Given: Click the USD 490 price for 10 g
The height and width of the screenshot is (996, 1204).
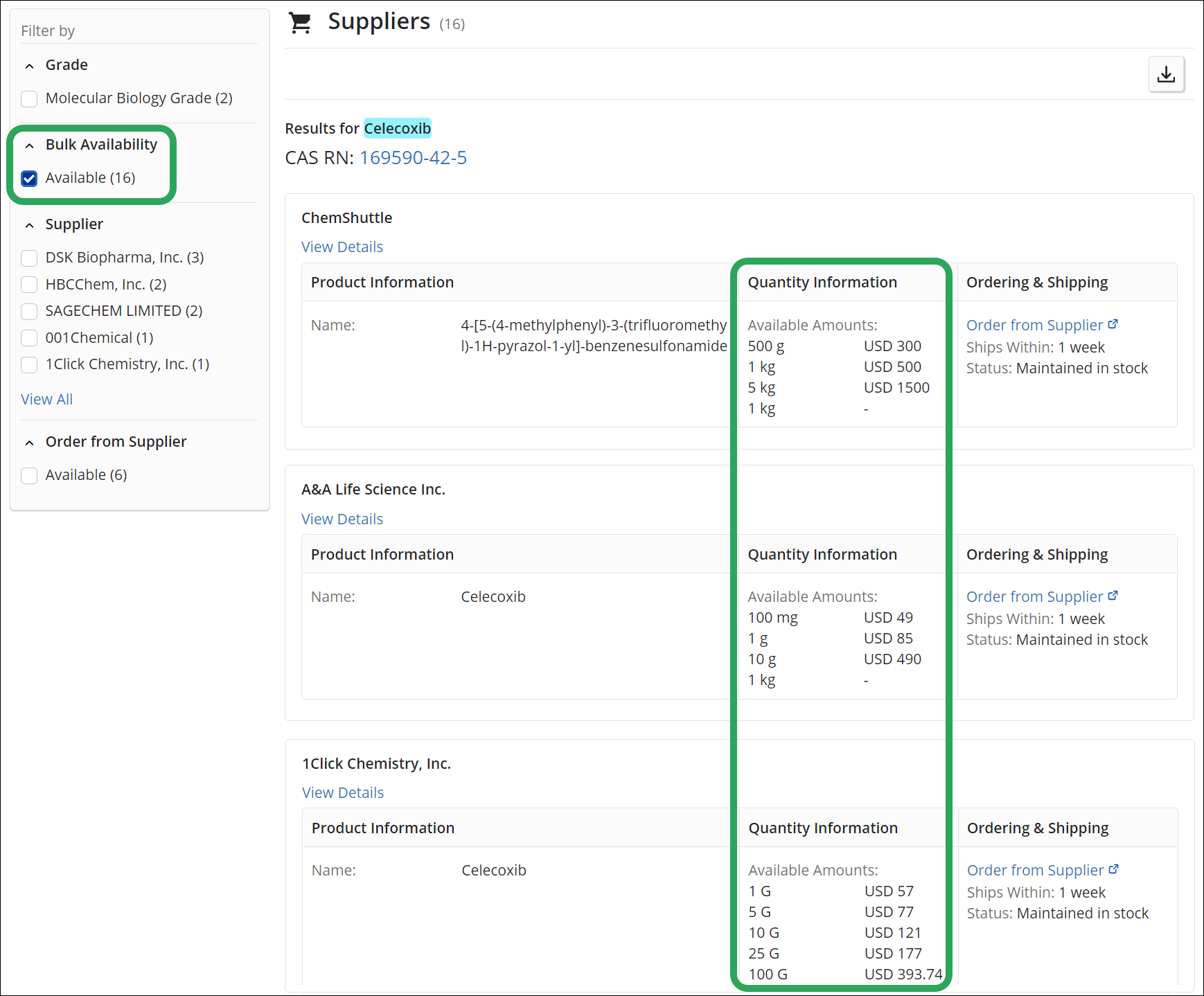Looking at the screenshot, I should [x=892, y=659].
